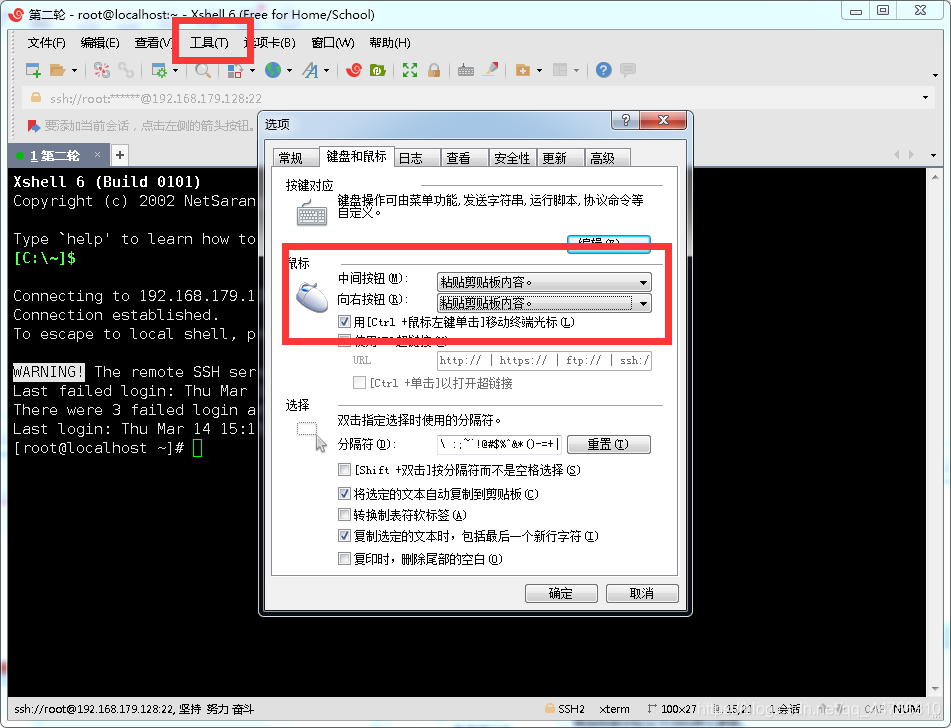The image size is (951, 728).
Task: Open the 编辑(E) menu
Action: (x=99, y=43)
